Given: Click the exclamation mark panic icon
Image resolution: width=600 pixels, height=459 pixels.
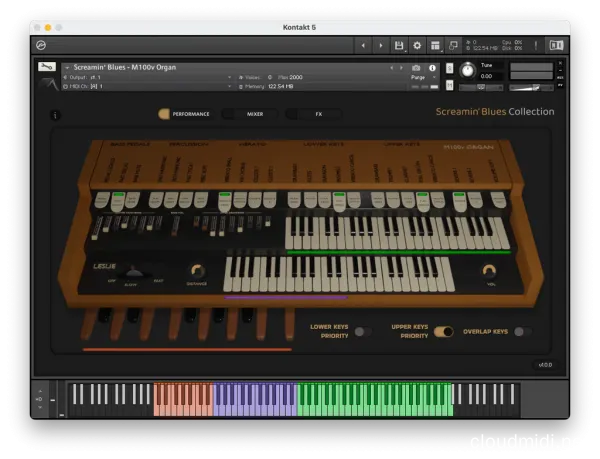Looking at the screenshot, I should click(536, 46).
